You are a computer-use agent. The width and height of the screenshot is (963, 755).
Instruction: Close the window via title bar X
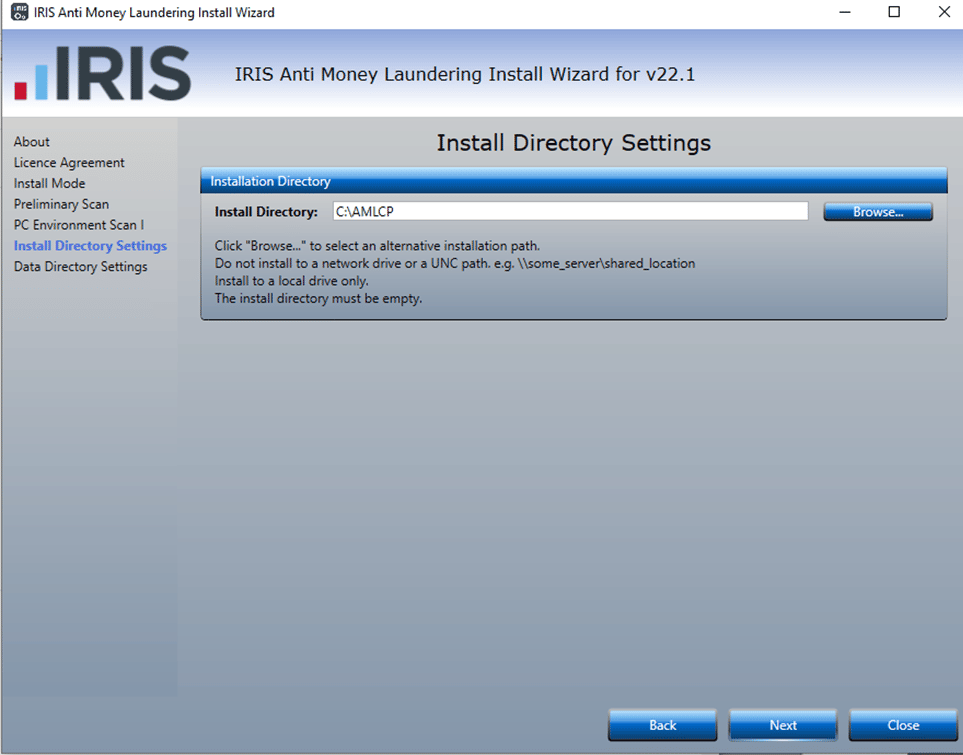tap(945, 12)
